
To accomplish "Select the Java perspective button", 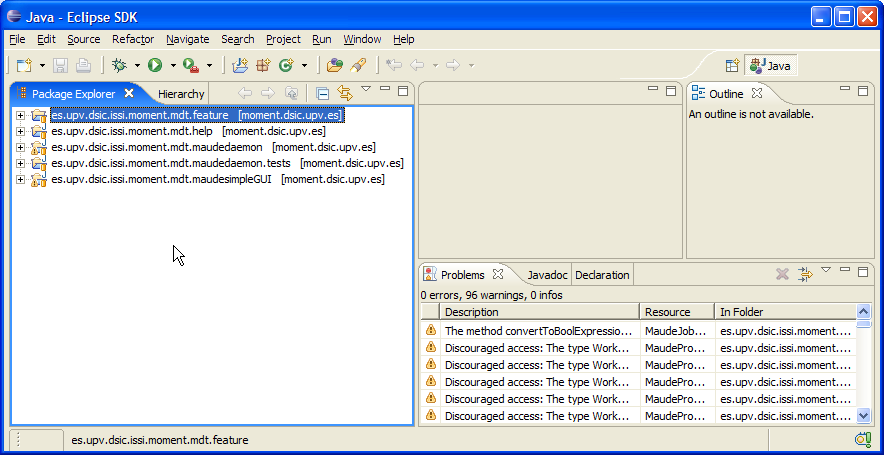I will [771, 65].
